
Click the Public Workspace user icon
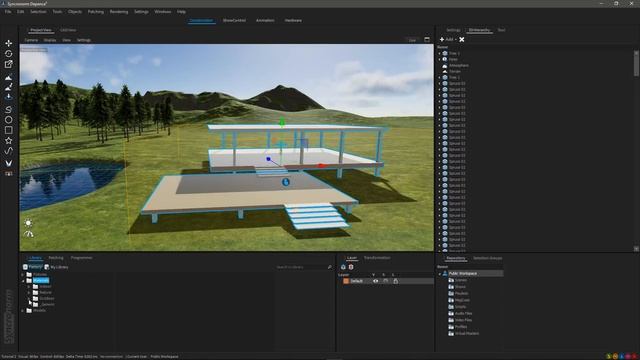(445, 273)
